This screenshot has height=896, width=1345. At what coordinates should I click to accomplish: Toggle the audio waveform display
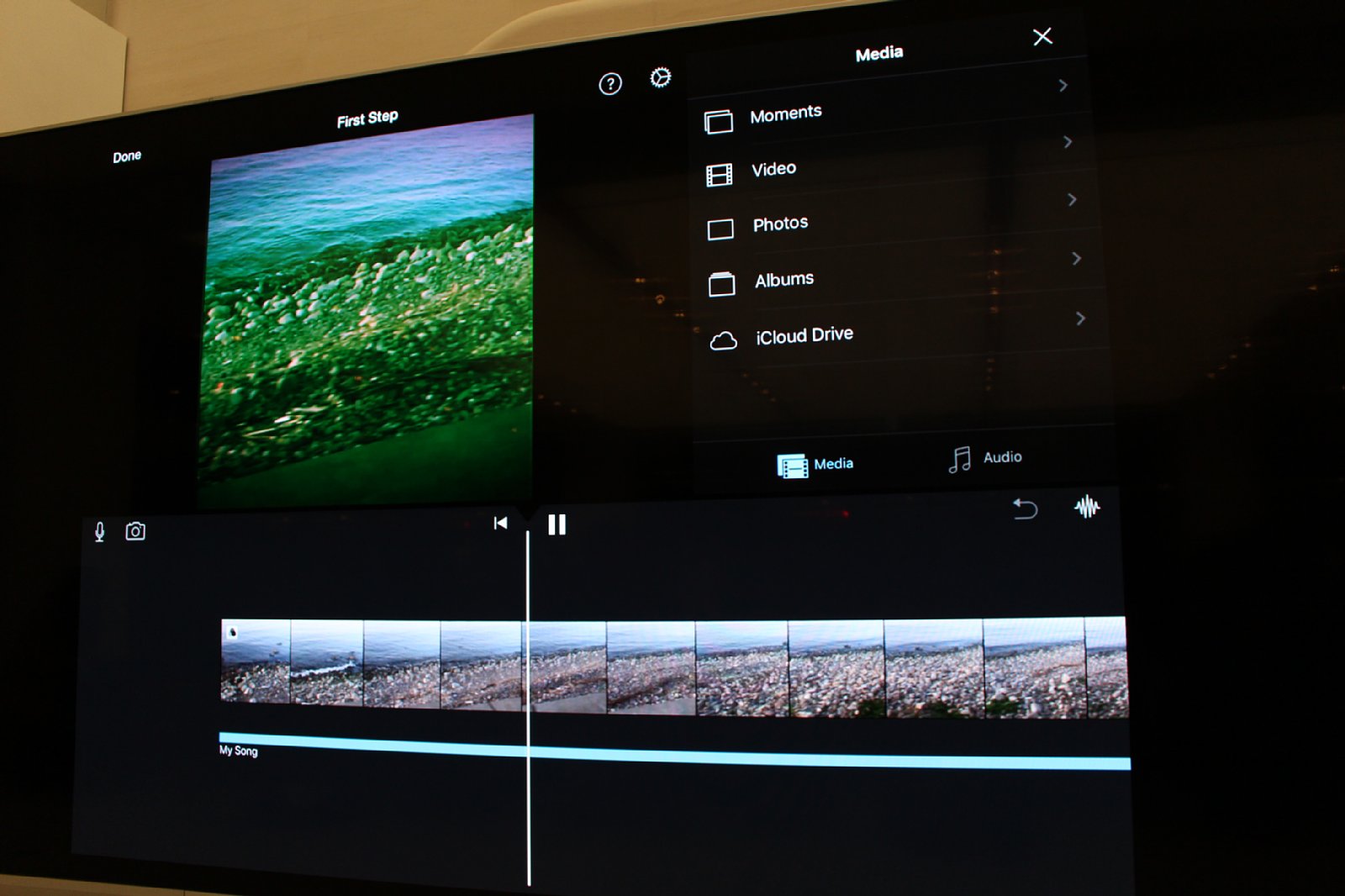[x=1087, y=506]
